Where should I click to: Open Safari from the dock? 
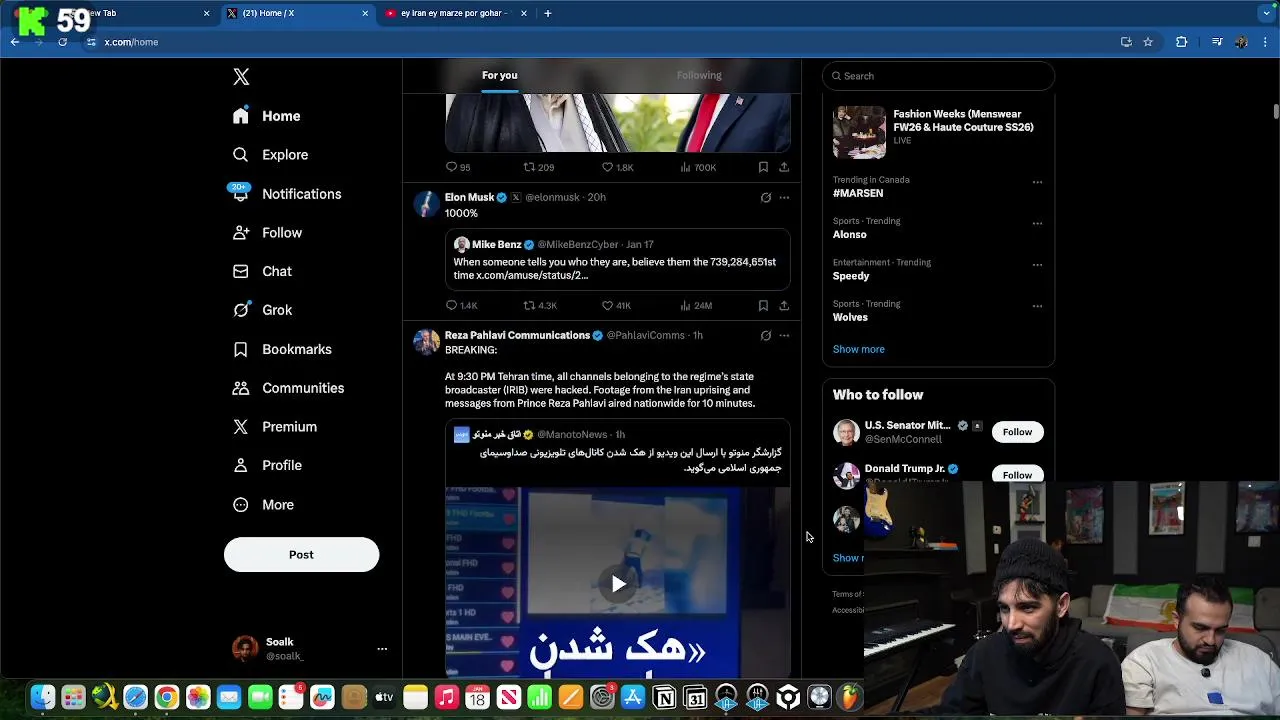[135, 698]
